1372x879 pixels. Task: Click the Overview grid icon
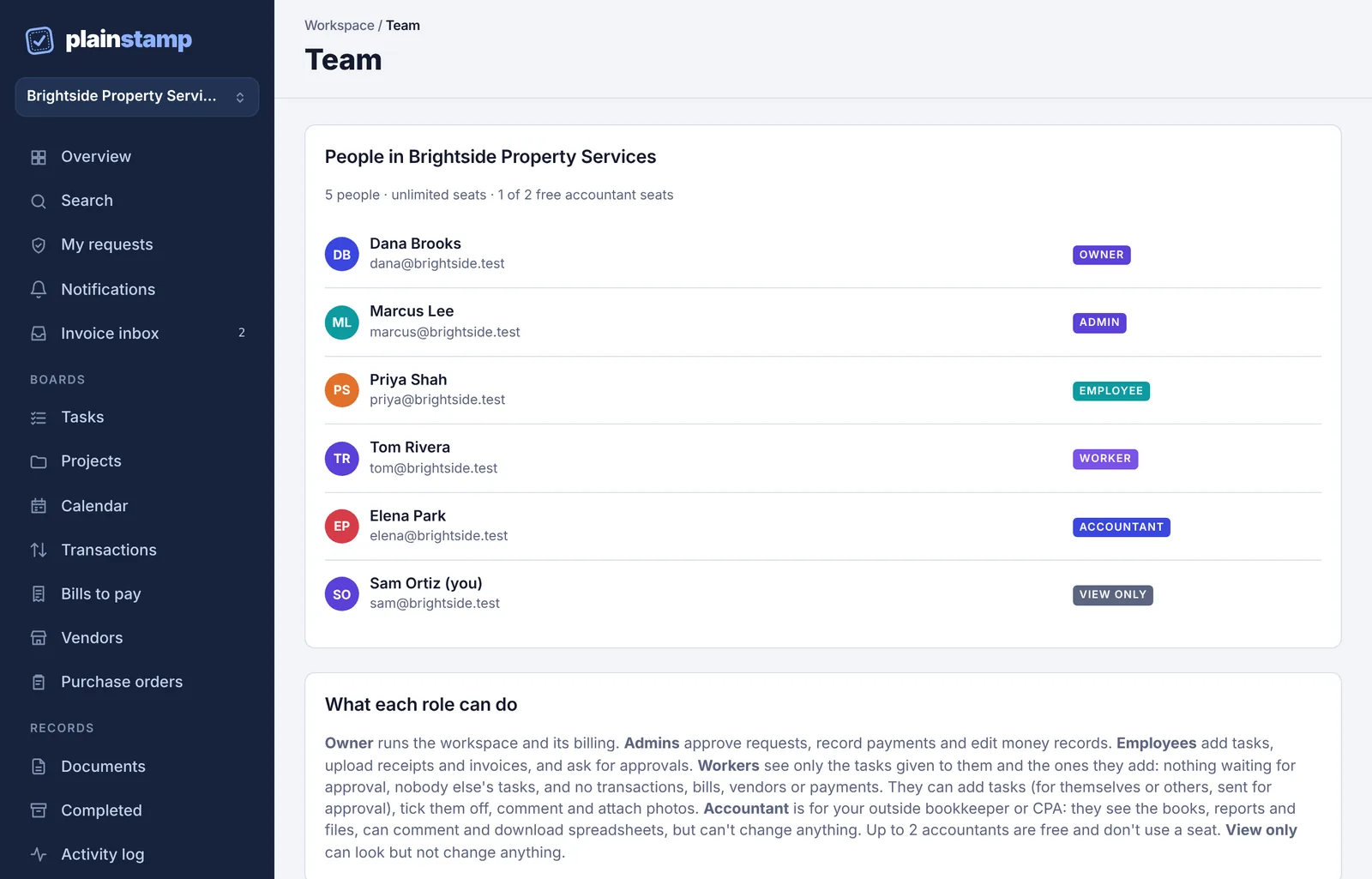(x=39, y=157)
